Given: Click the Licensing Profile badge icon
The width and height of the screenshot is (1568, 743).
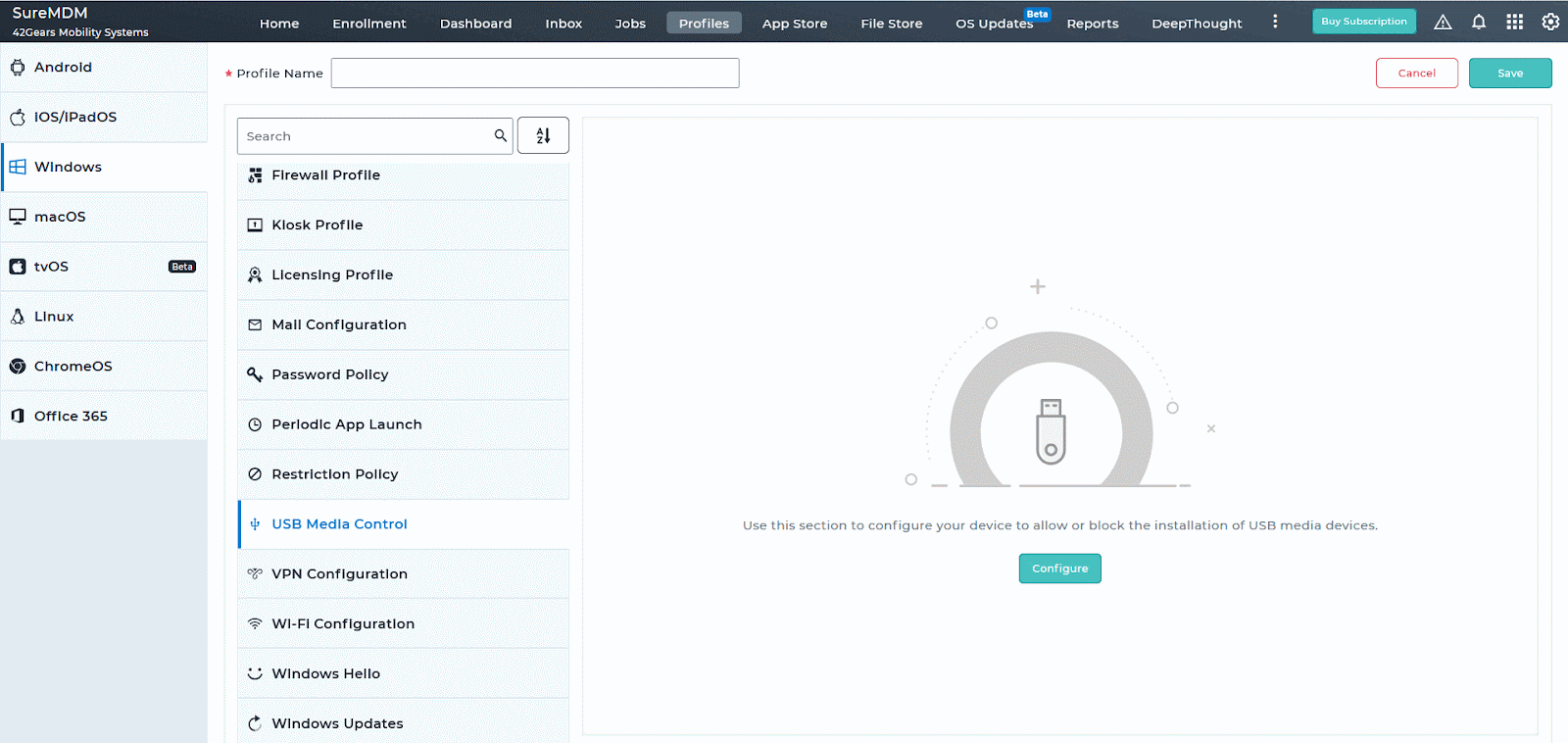Looking at the screenshot, I should [255, 275].
